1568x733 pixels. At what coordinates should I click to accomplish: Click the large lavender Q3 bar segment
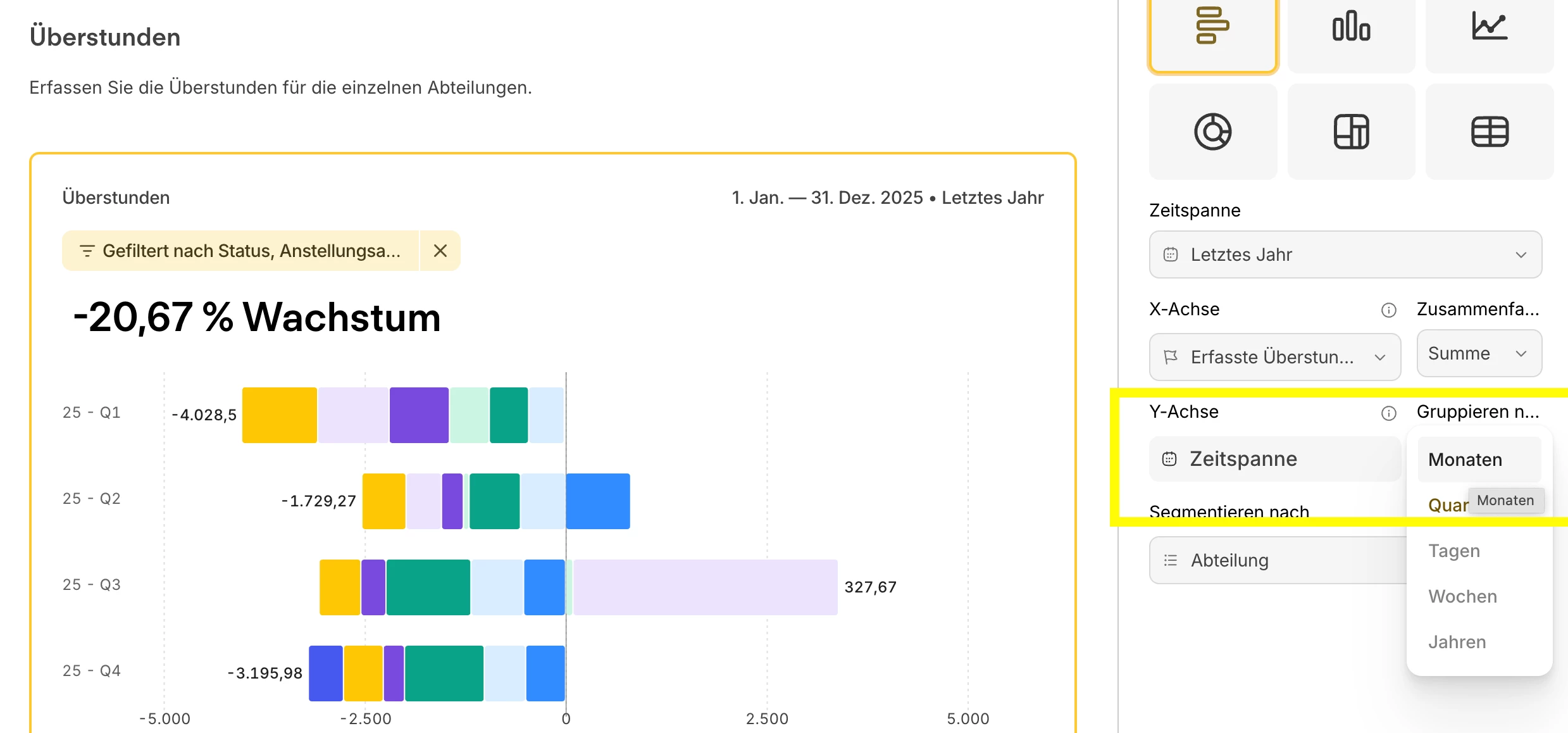pos(705,587)
